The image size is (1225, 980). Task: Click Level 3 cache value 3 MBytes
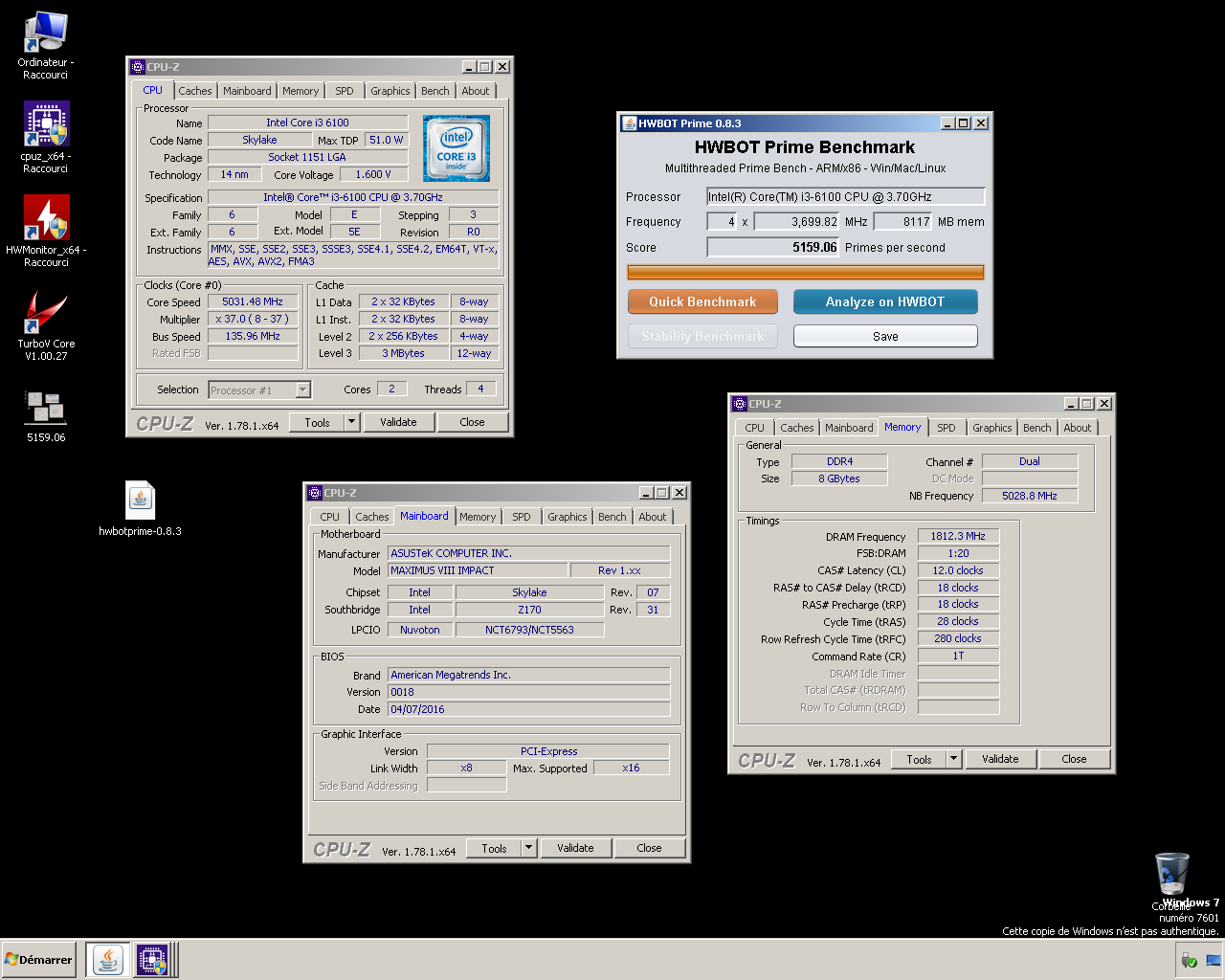(x=403, y=353)
